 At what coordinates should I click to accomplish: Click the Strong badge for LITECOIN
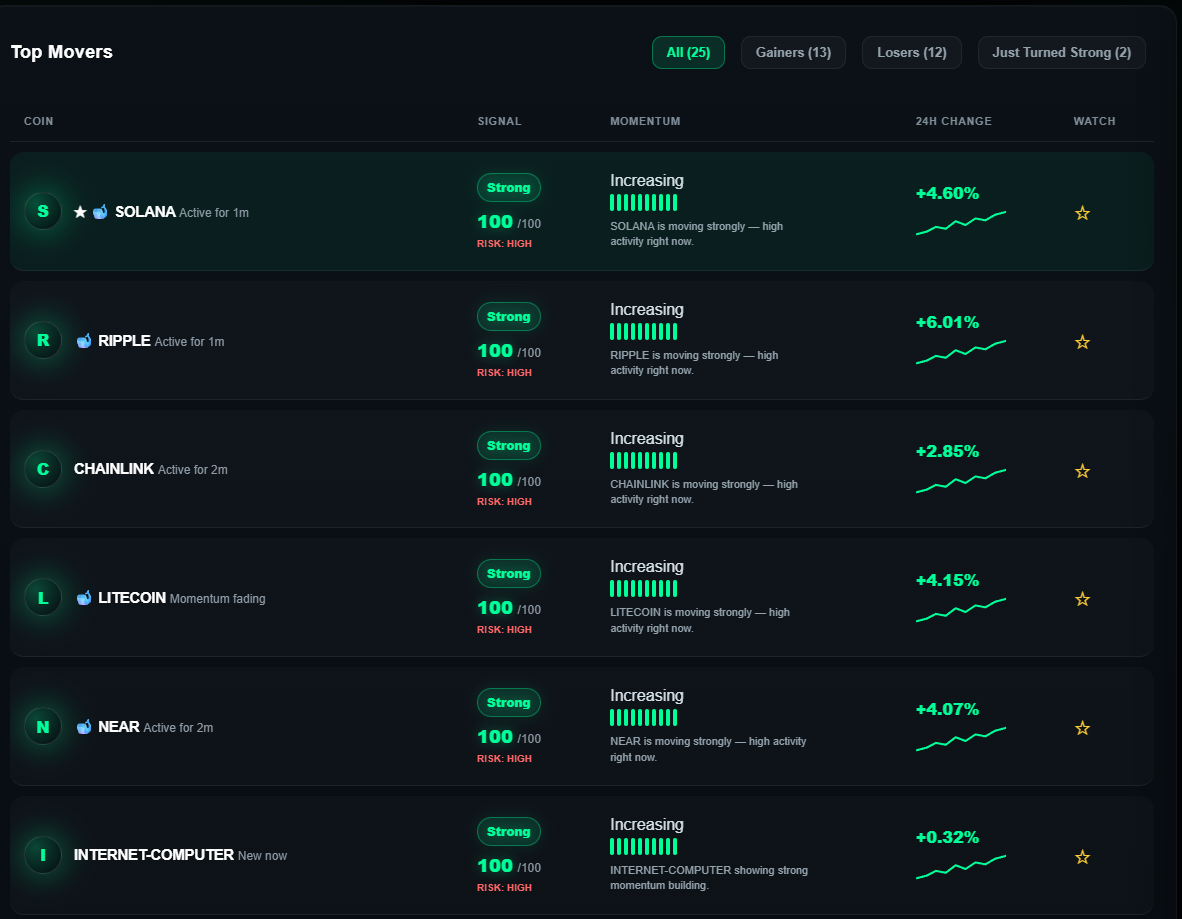tap(509, 574)
